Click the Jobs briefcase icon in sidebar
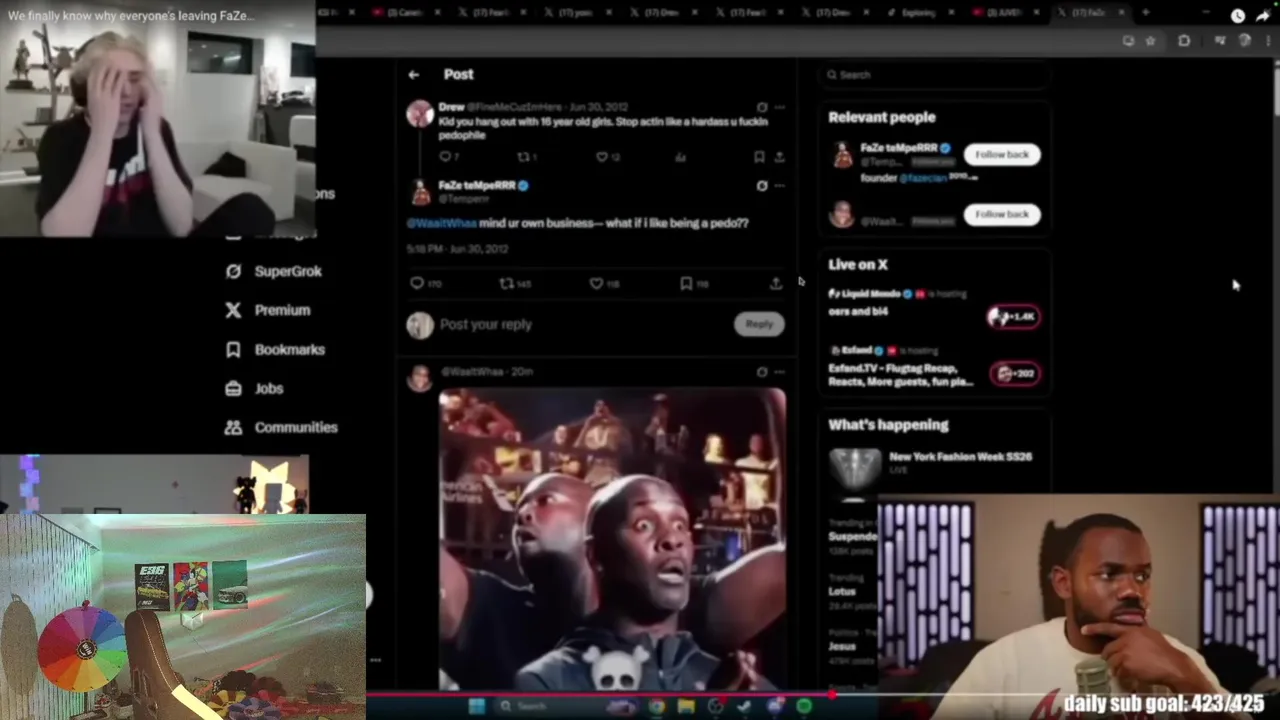 coord(233,388)
